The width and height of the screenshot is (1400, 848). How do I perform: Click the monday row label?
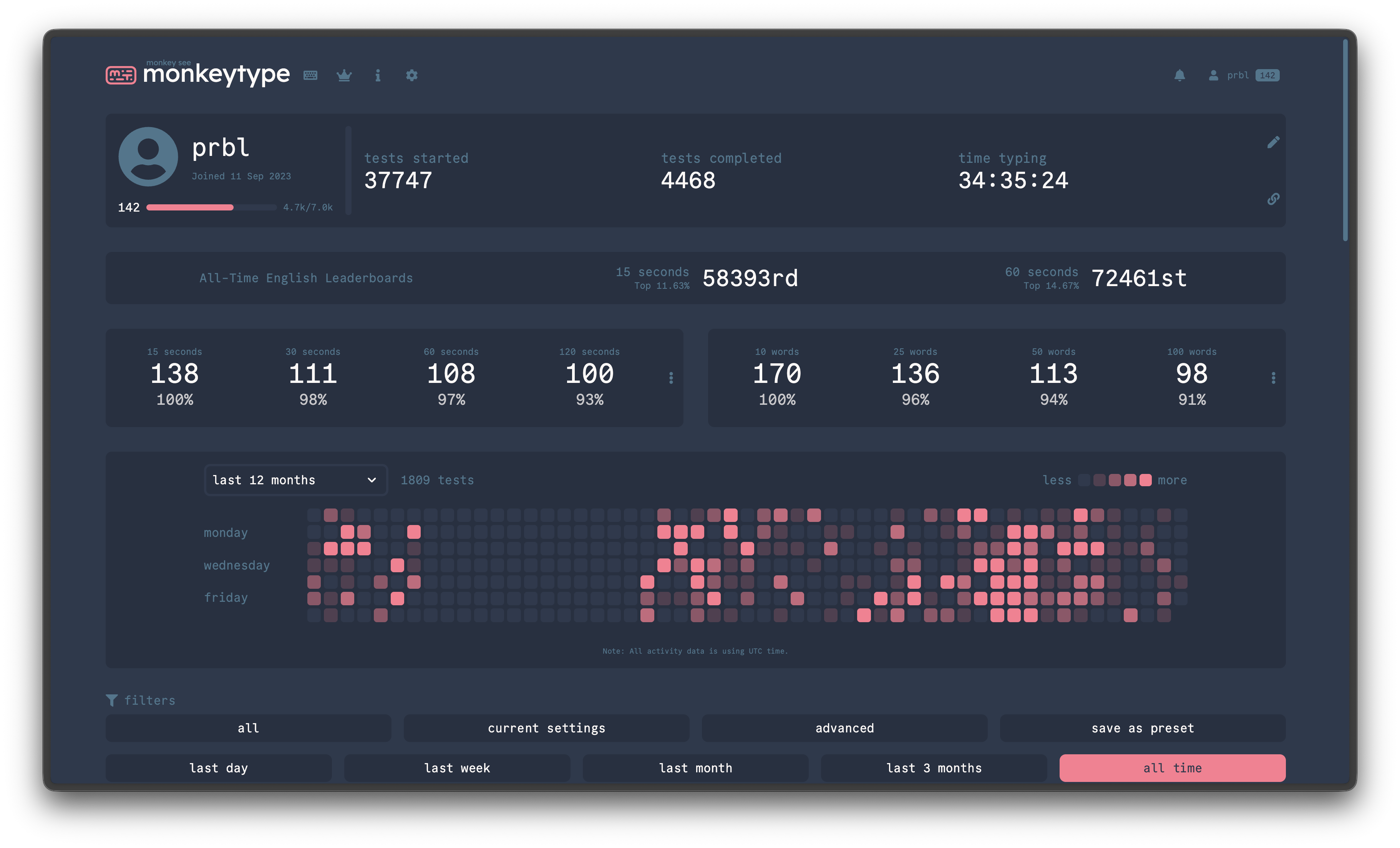(226, 533)
